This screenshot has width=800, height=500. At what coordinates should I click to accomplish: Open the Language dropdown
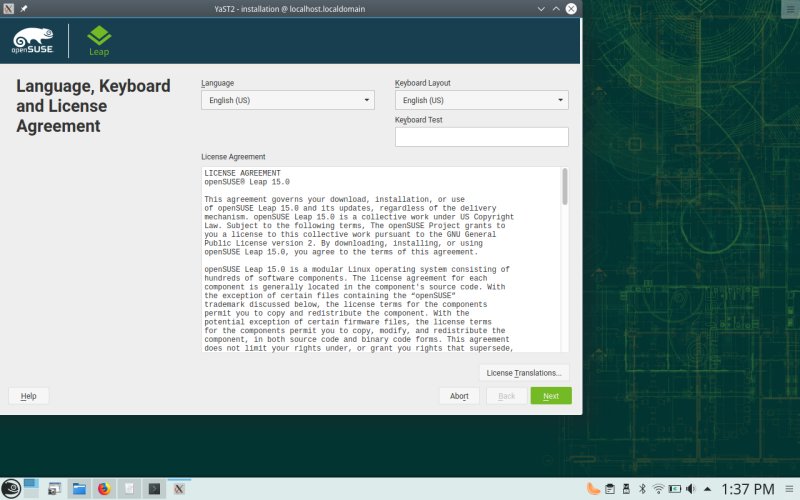[x=288, y=100]
